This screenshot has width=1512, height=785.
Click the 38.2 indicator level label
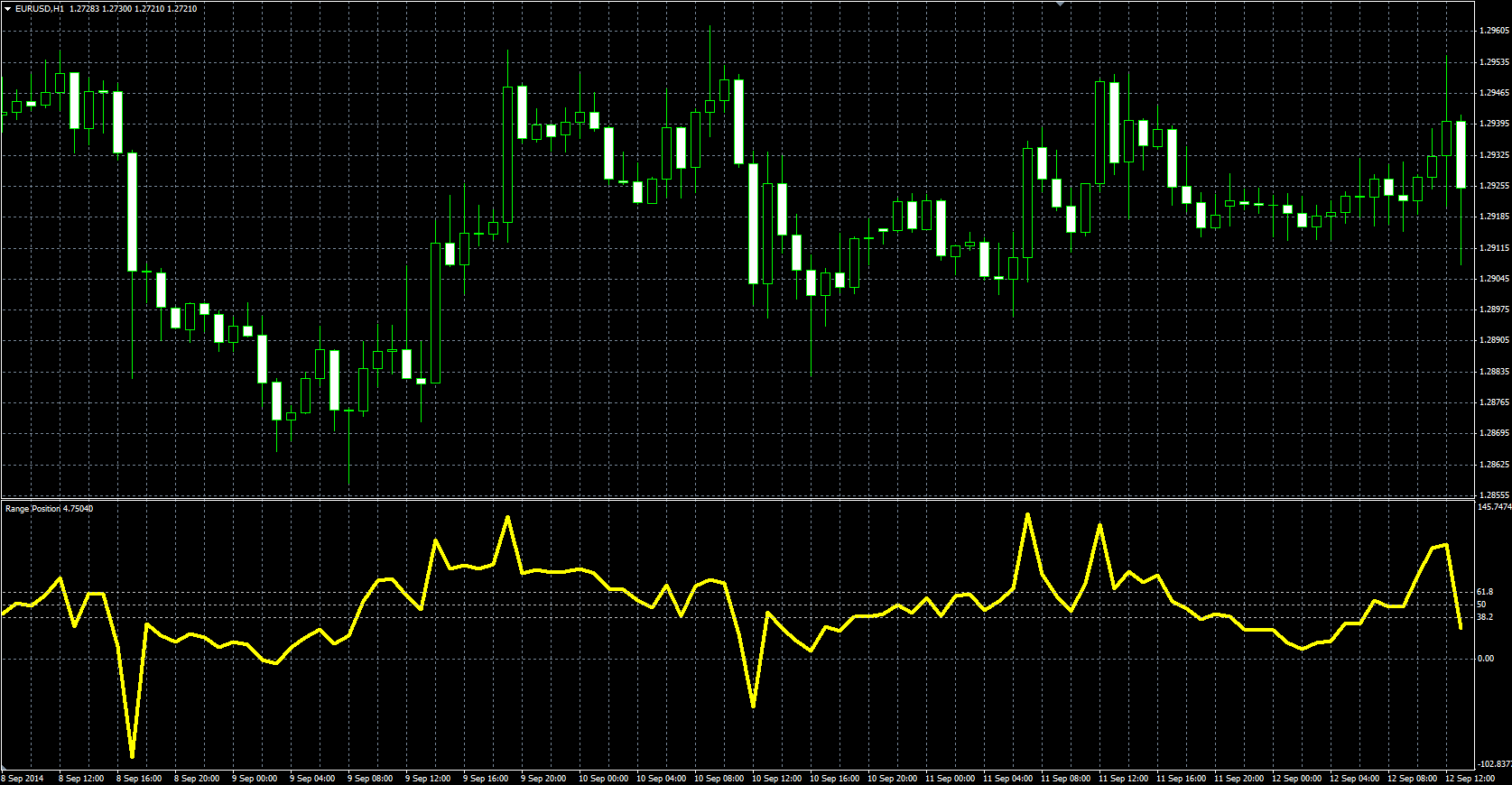(x=1485, y=617)
